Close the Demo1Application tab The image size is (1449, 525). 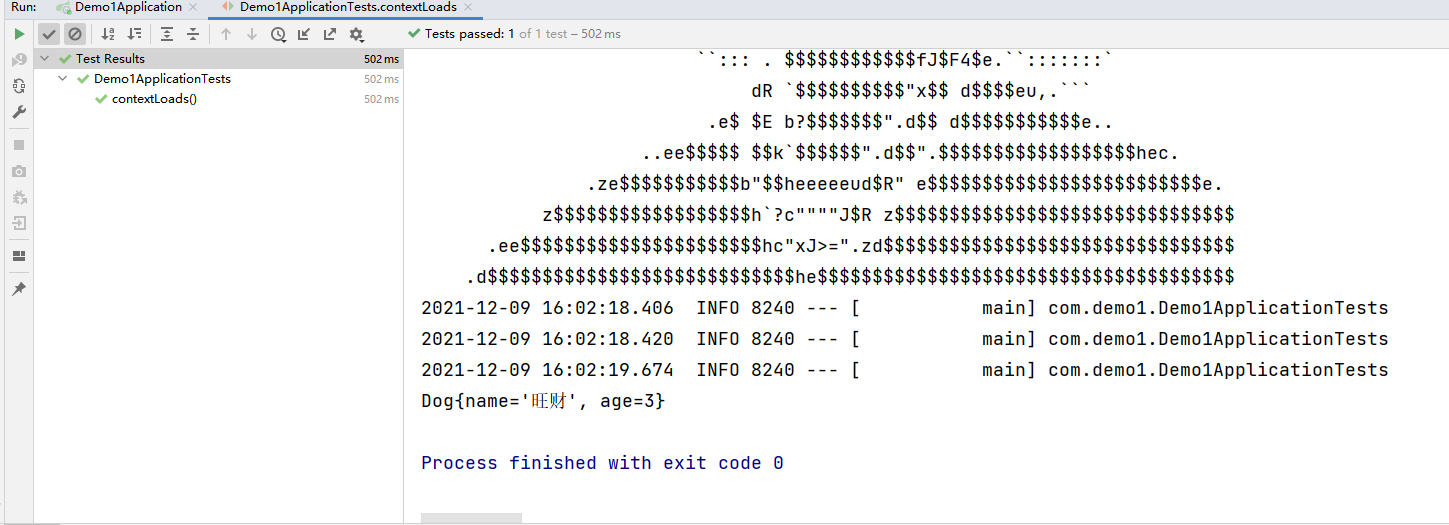click(193, 7)
